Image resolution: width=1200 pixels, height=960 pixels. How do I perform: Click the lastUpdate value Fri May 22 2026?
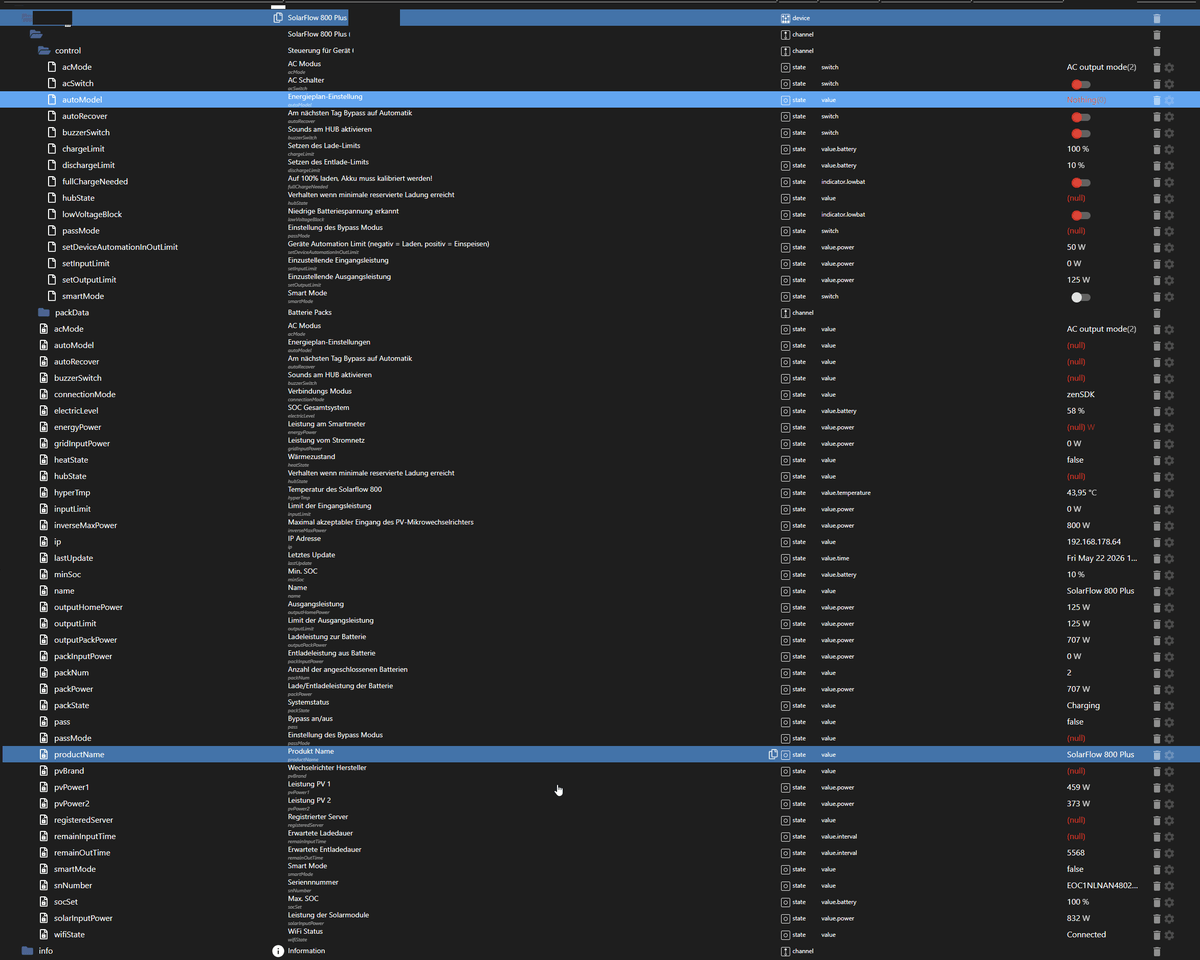(x=1102, y=559)
